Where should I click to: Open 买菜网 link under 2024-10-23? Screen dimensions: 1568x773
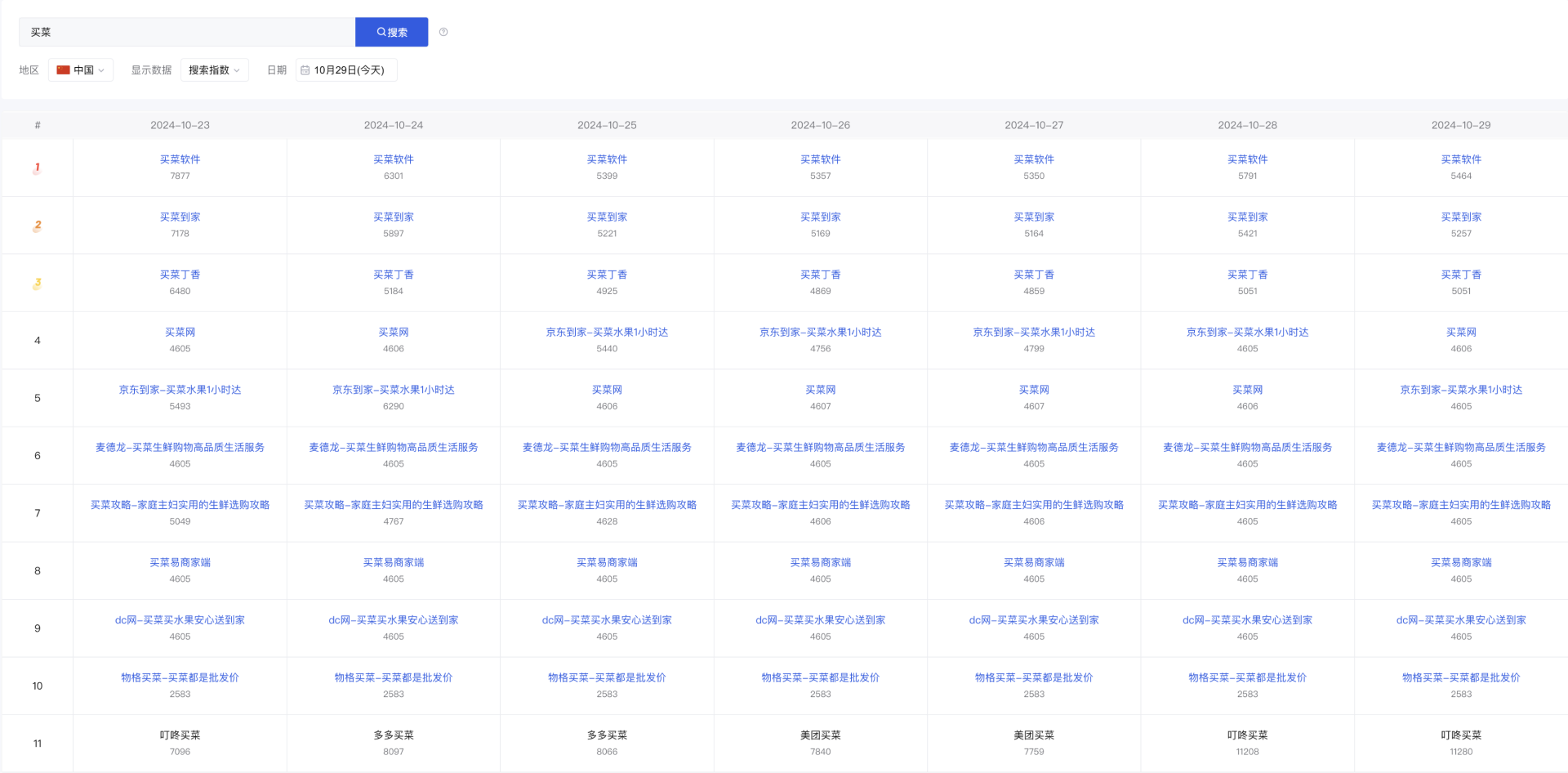(x=180, y=332)
